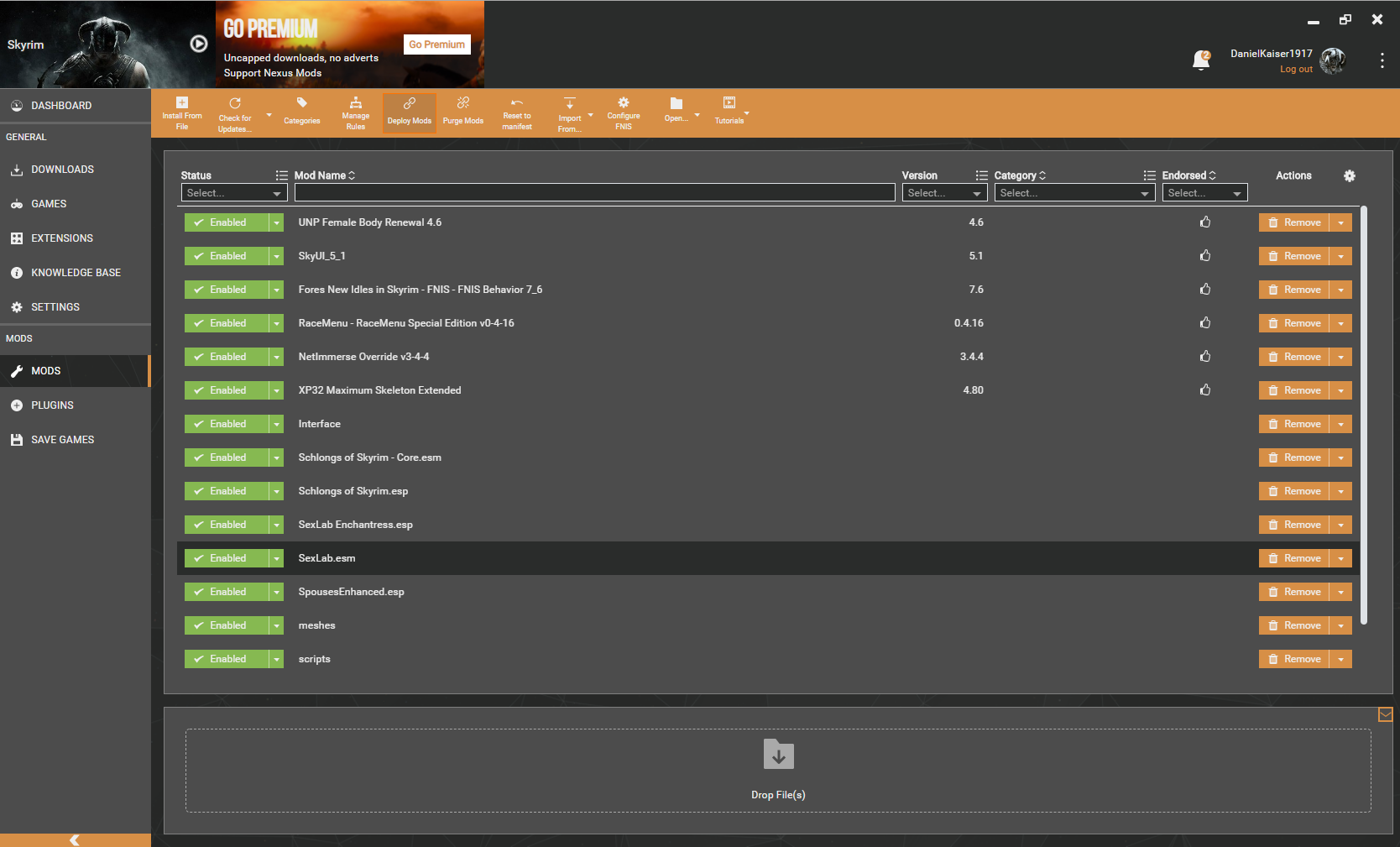The height and width of the screenshot is (847, 1400).
Task: Remove the meshes mod
Action: pyautogui.click(x=1298, y=625)
